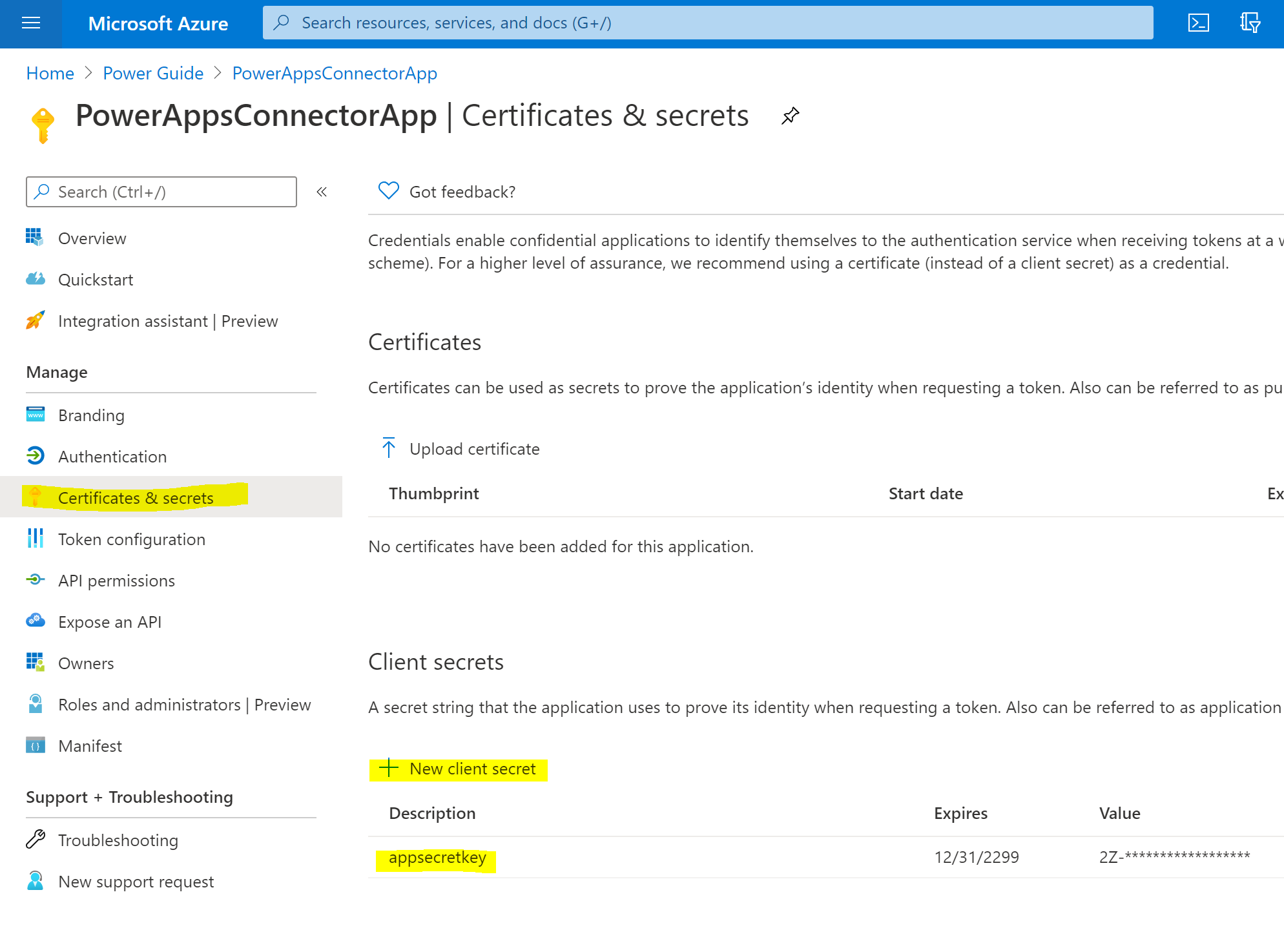Collapse the sidebar with double chevron
The image size is (1284, 952).
322,192
